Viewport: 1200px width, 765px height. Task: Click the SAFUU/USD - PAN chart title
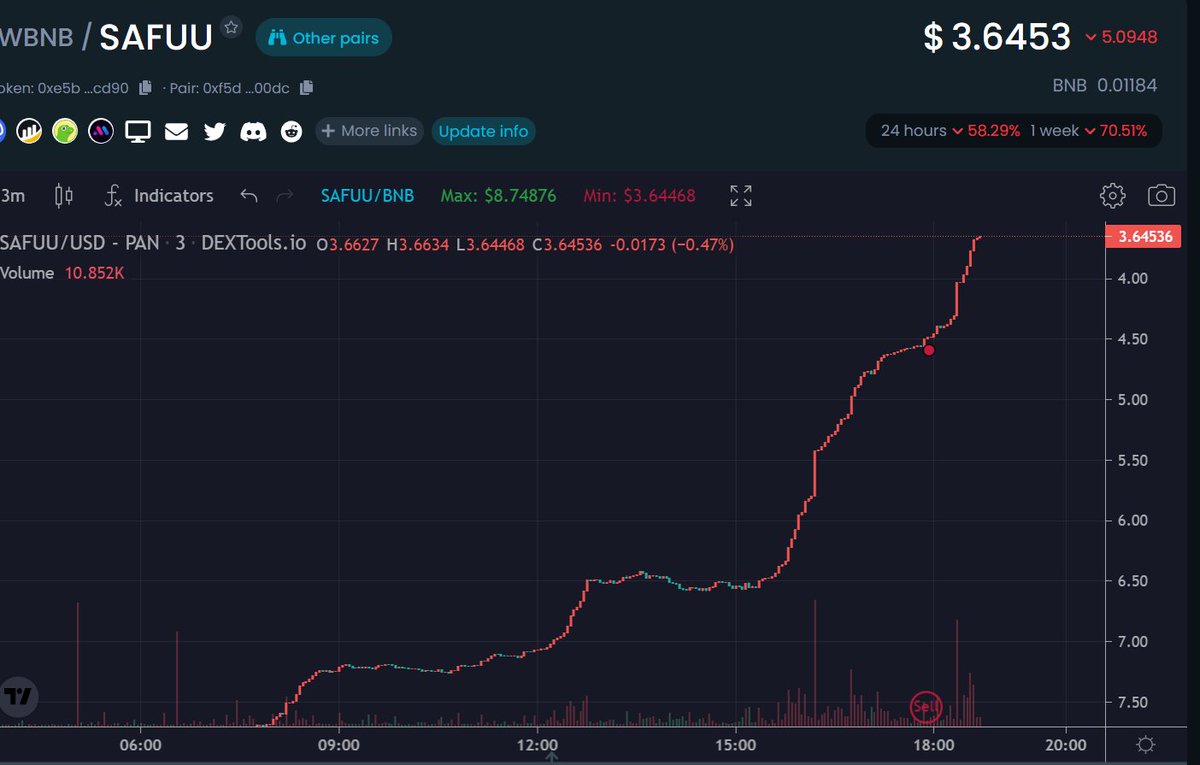pyautogui.click(x=153, y=244)
